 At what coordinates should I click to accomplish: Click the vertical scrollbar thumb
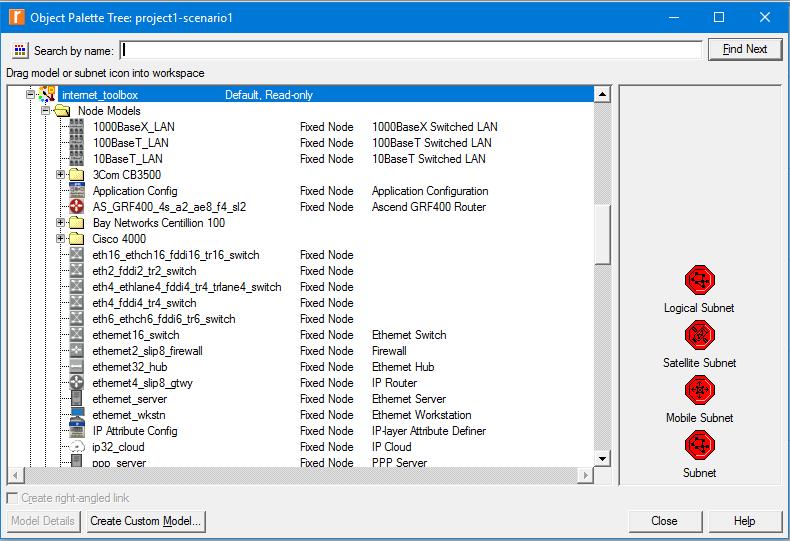coord(602,234)
